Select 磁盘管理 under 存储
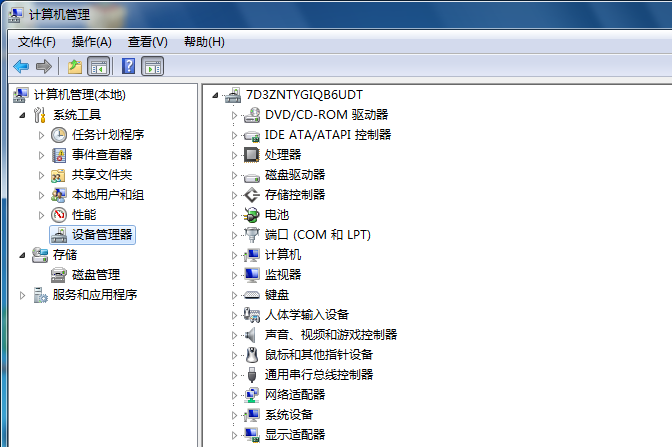 95,275
